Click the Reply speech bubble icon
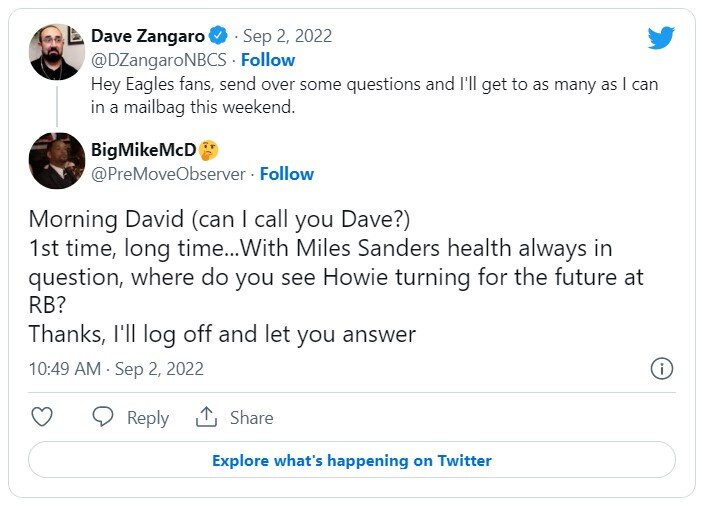The height and width of the screenshot is (507, 702). [102, 417]
